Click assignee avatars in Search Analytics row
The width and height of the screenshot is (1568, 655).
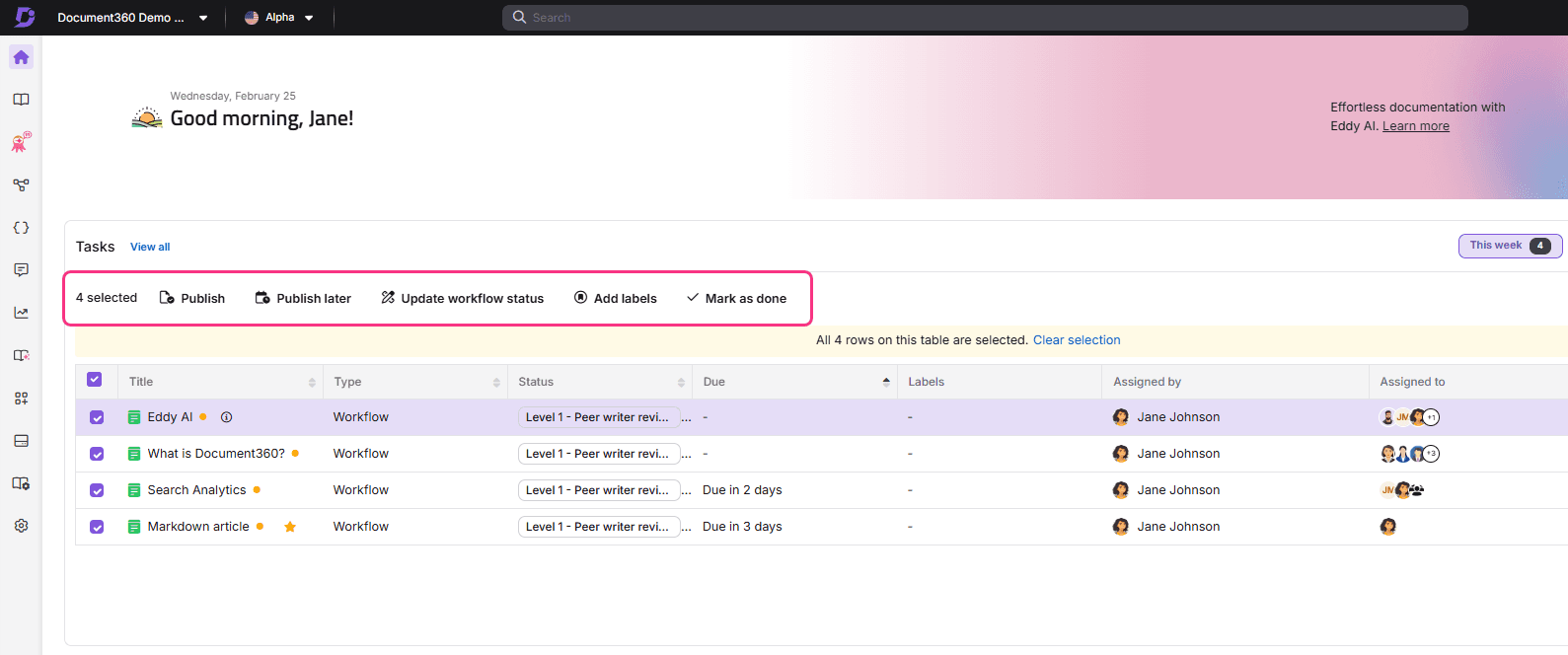pyautogui.click(x=1402, y=490)
